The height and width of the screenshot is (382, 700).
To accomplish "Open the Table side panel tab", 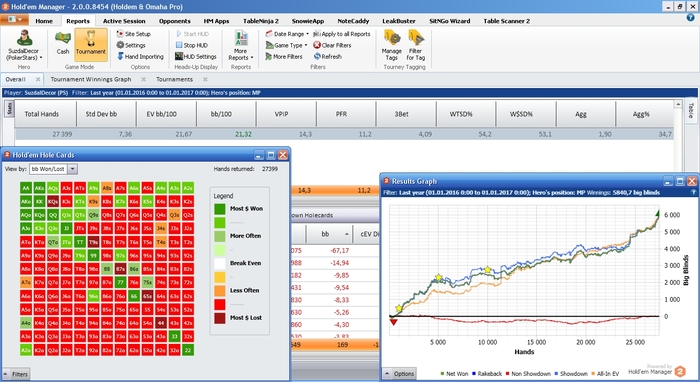I will click(x=691, y=111).
